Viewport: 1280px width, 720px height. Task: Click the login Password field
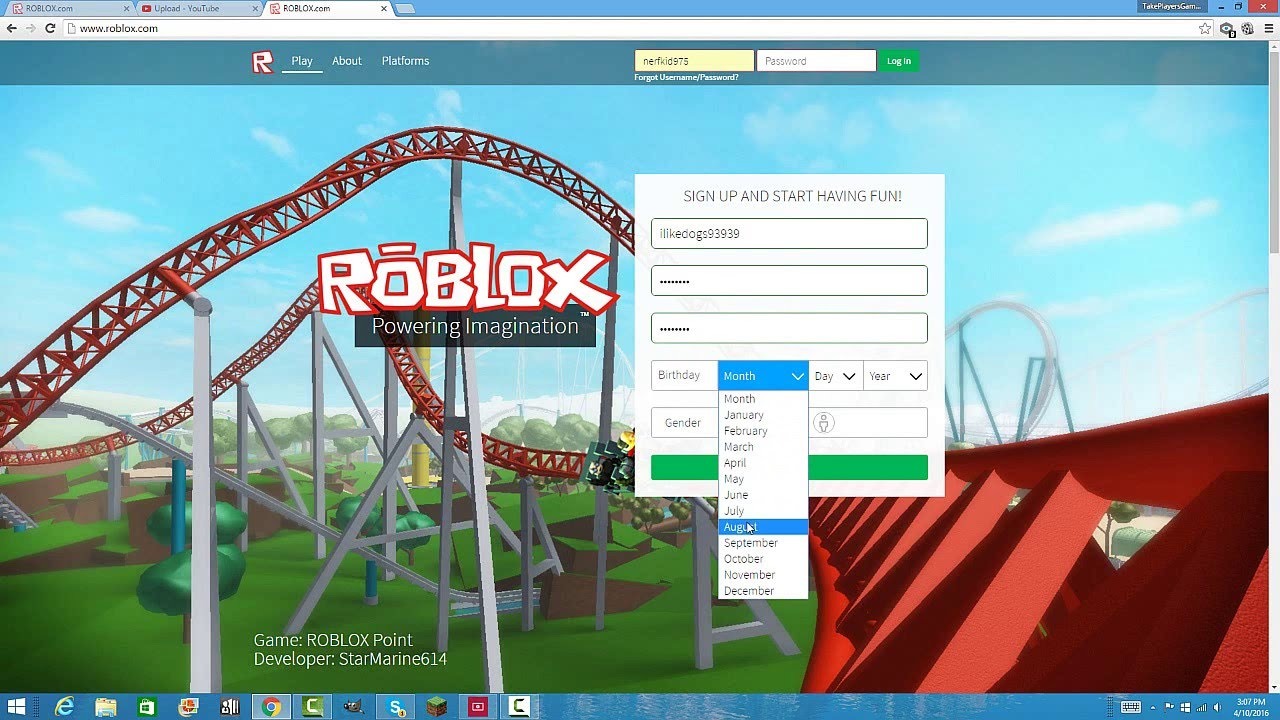pyautogui.click(x=816, y=61)
